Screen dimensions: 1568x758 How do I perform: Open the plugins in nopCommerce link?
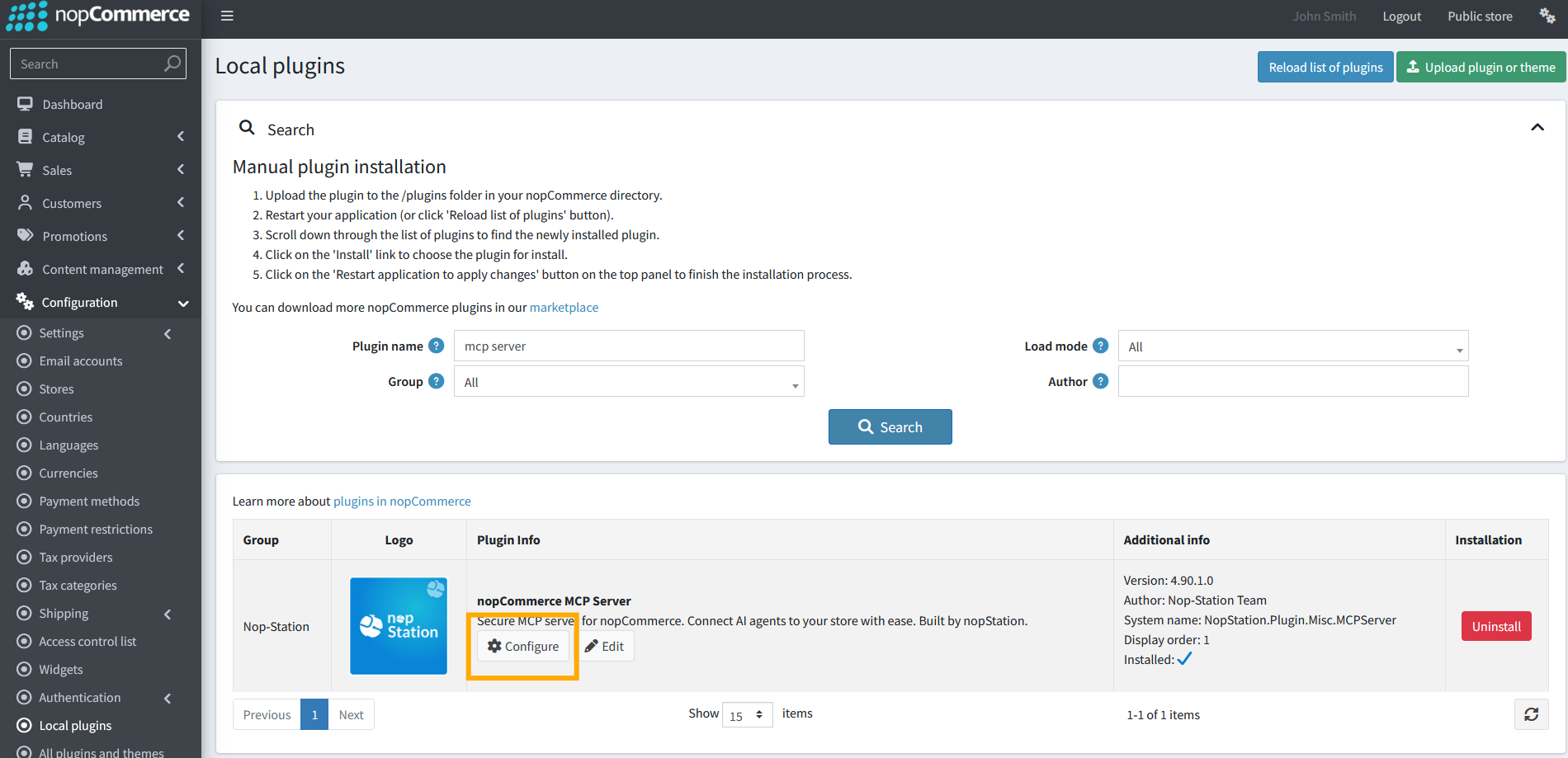coord(402,501)
